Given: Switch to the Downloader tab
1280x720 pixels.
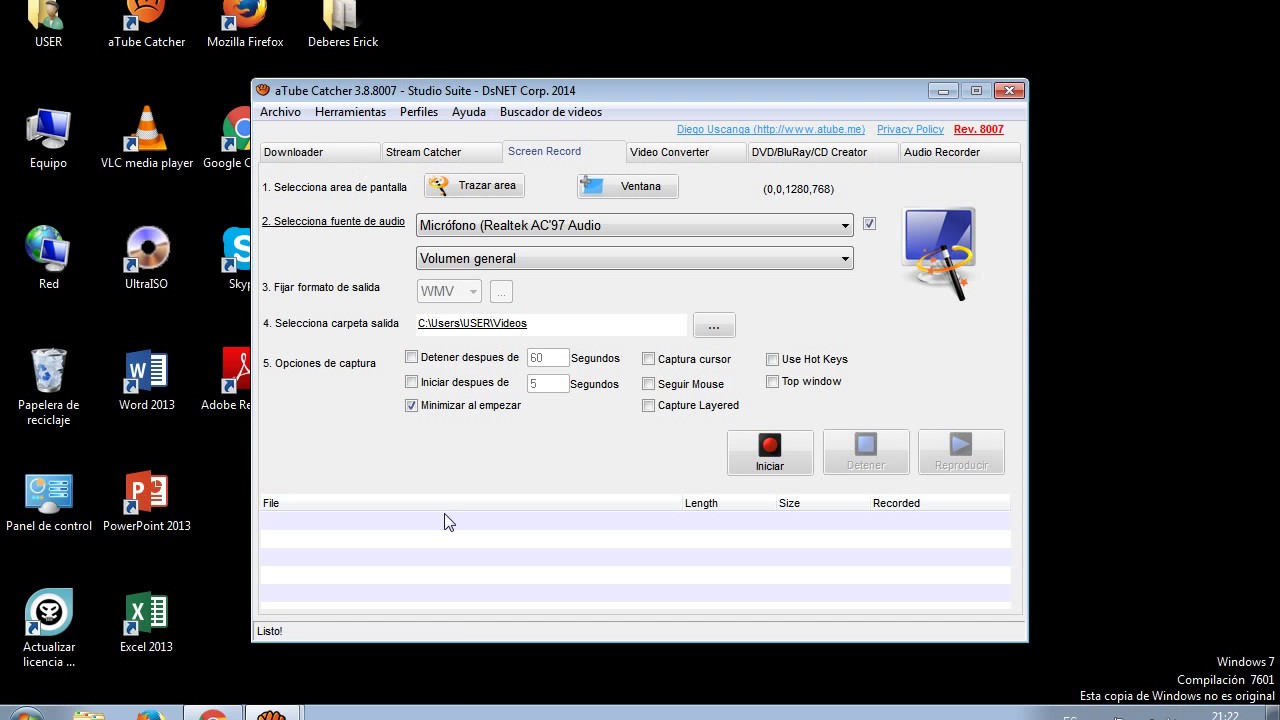Looking at the screenshot, I should tap(319, 152).
